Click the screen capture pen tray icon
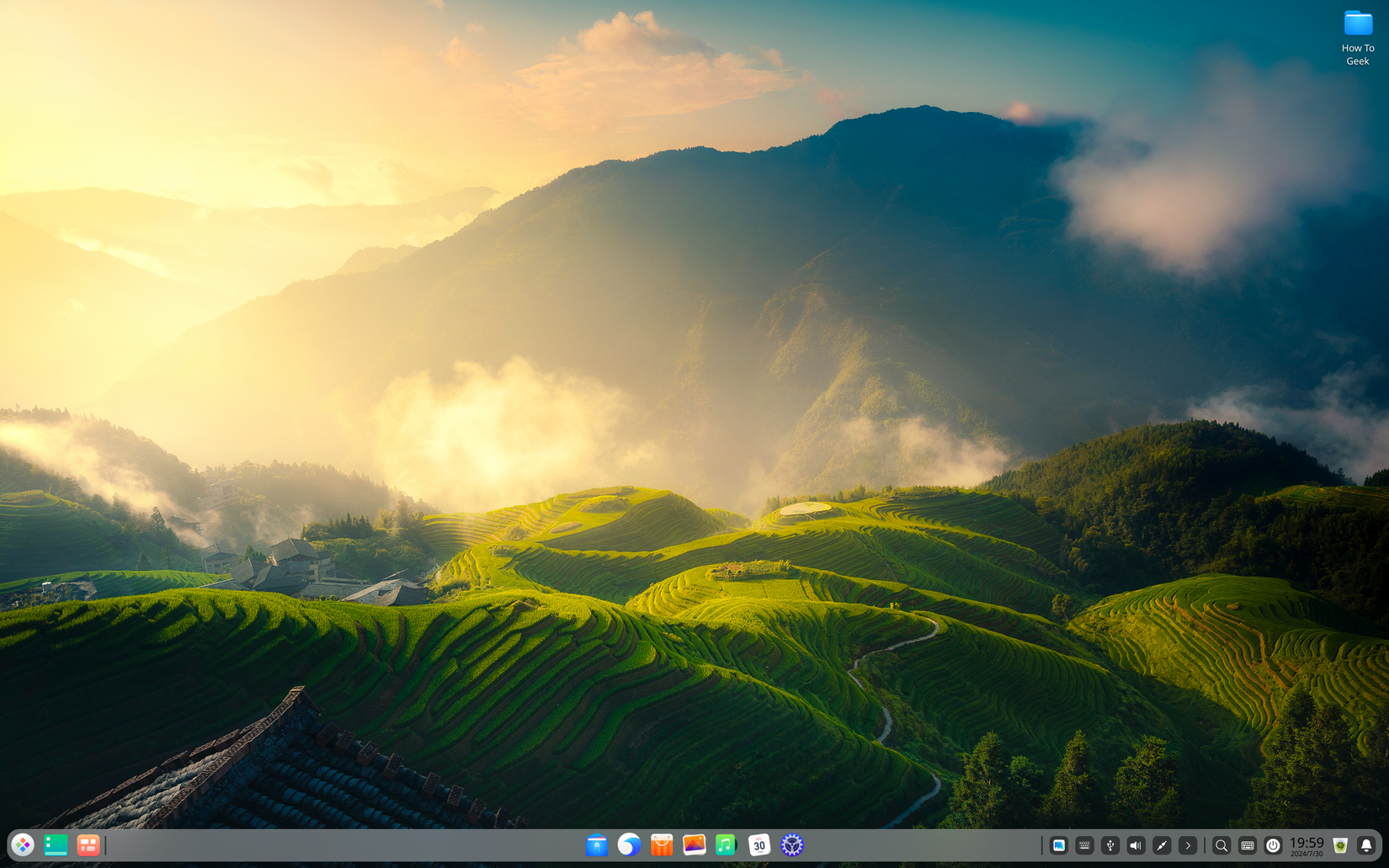 click(1161, 845)
